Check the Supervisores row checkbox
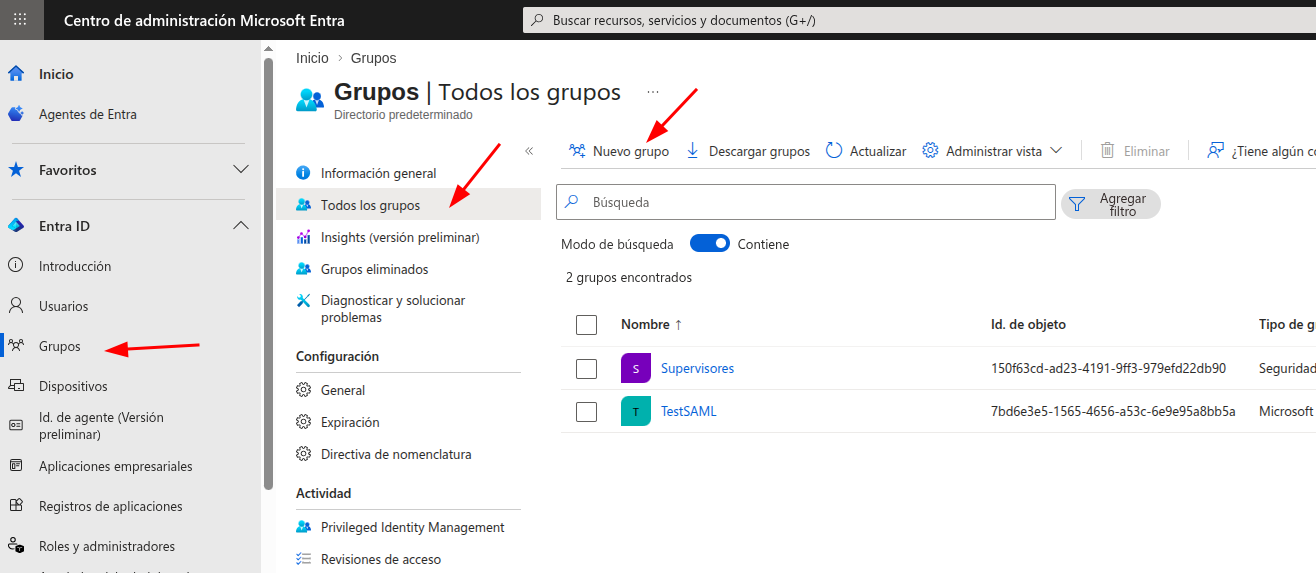The height and width of the screenshot is (573, 1316). (587, 369)
